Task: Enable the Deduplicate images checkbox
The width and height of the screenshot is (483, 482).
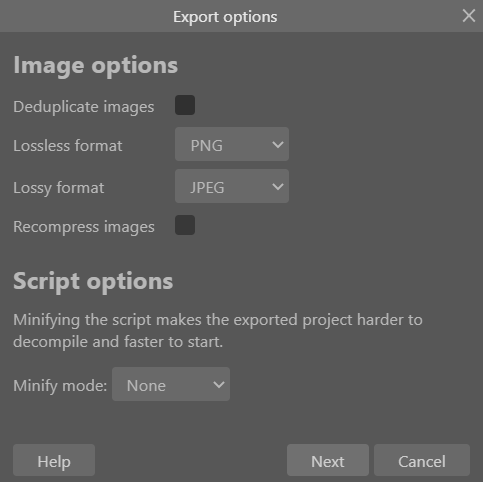Action: pyautogui.click(x=185, y=105)
